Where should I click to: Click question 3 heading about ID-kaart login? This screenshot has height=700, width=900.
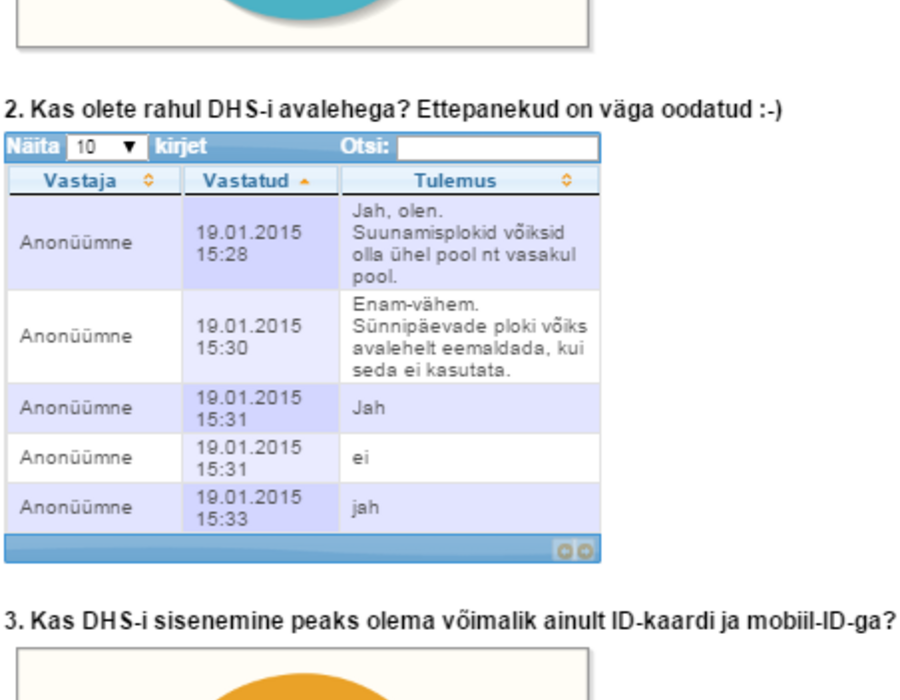pos(450,621)
